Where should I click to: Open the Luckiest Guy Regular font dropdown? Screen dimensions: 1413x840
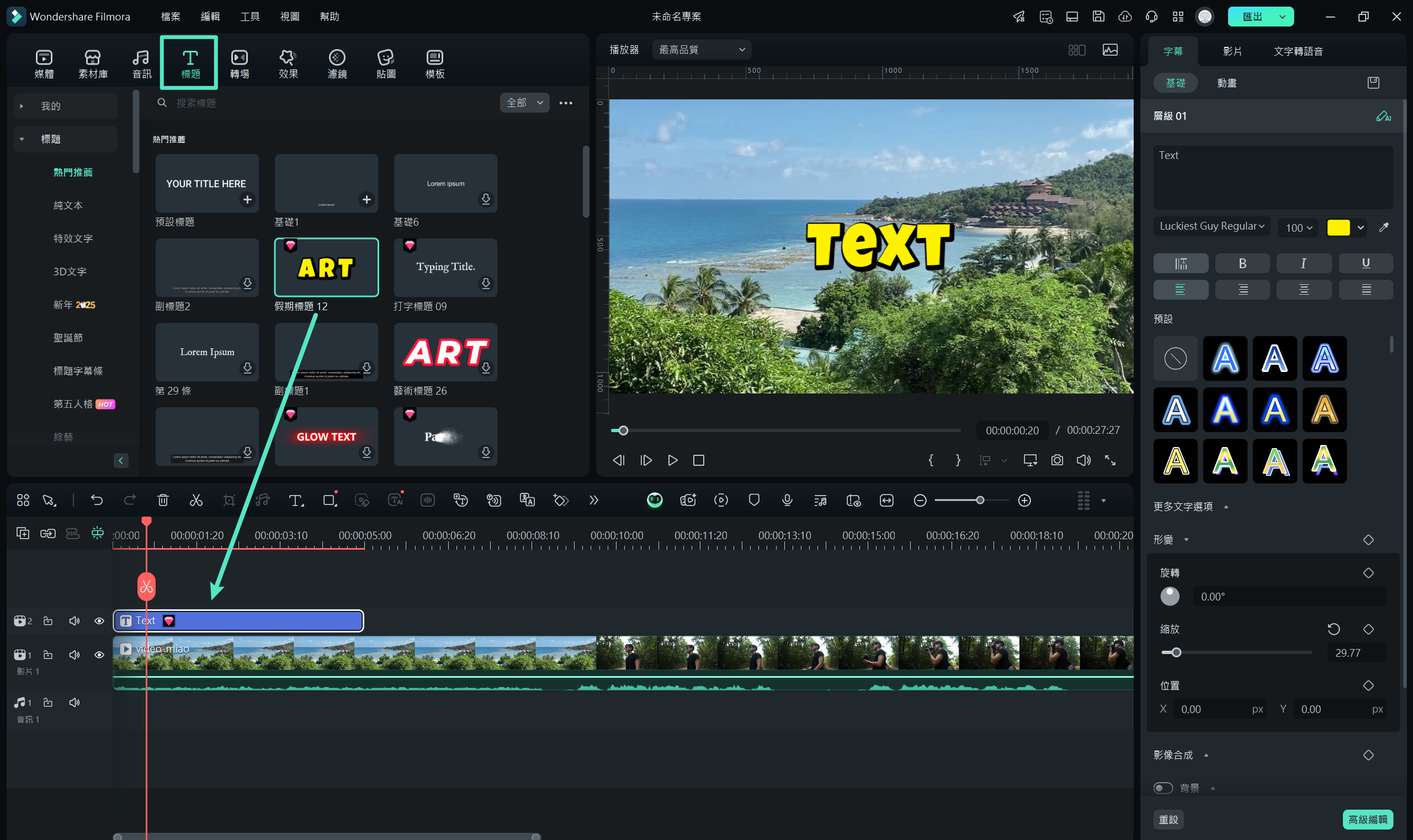tap(1212, 226)
